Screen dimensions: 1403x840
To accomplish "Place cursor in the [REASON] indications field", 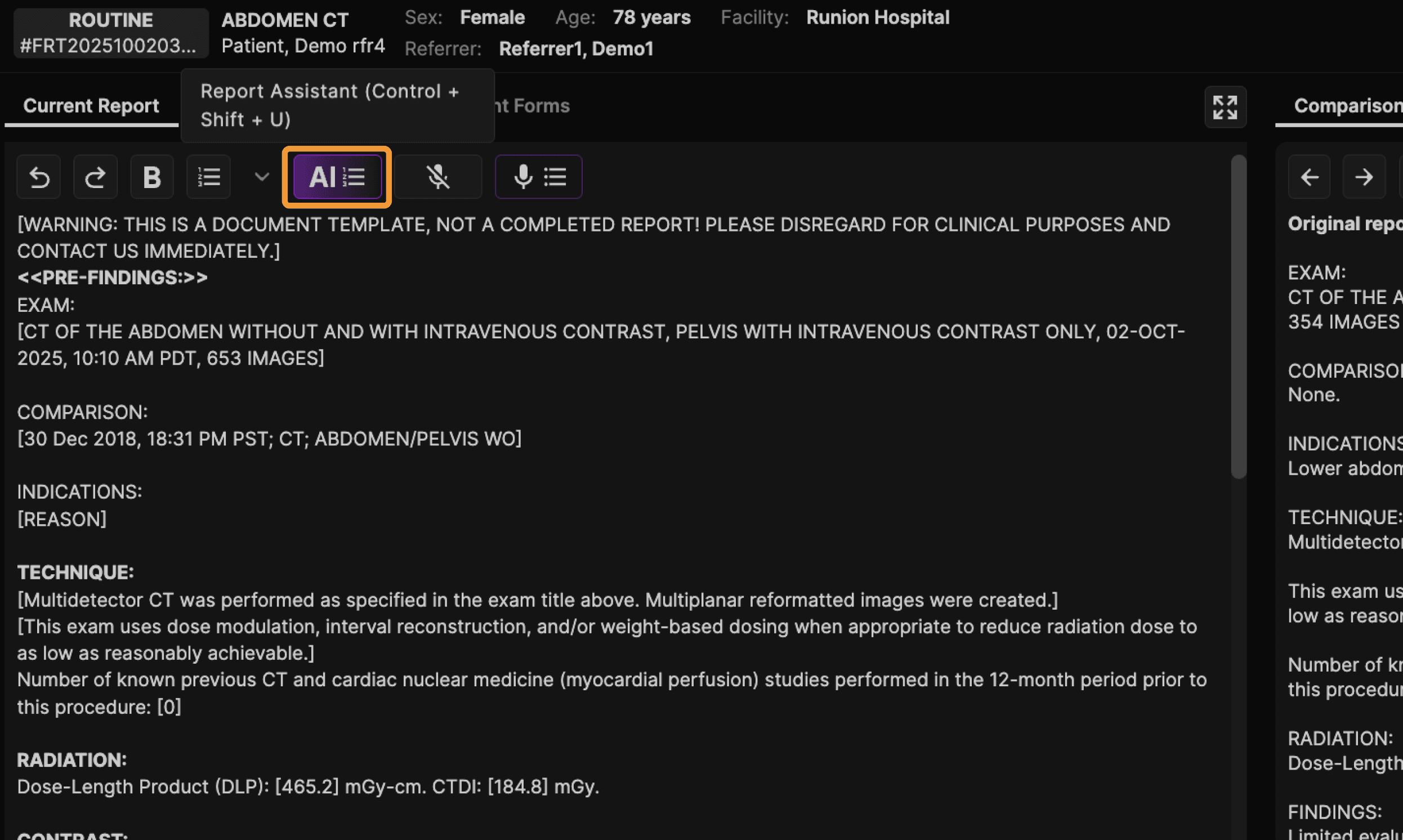I will pyautogui.click(x=62, y=519).
